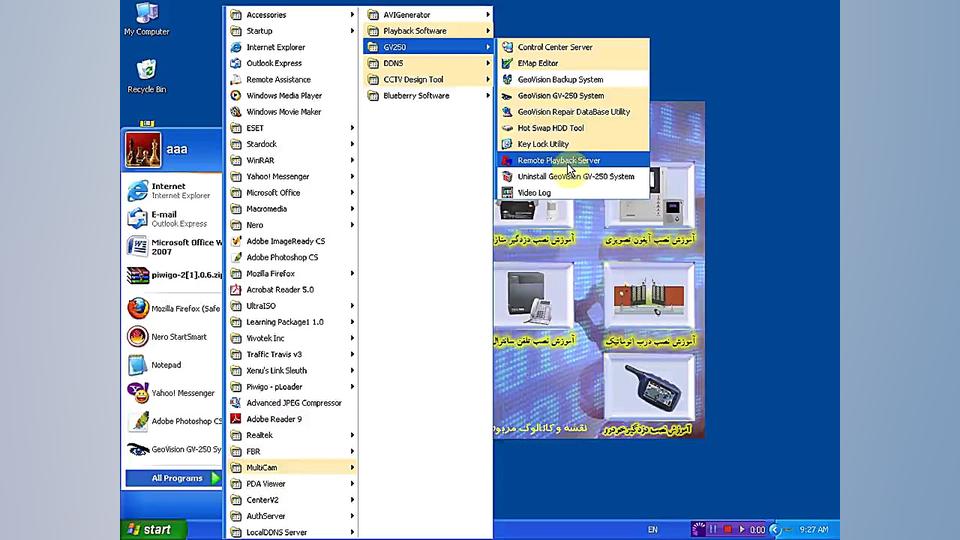Open Adobe Reader 9 from programs list
The image size is (960, 540).
(291, 419)
